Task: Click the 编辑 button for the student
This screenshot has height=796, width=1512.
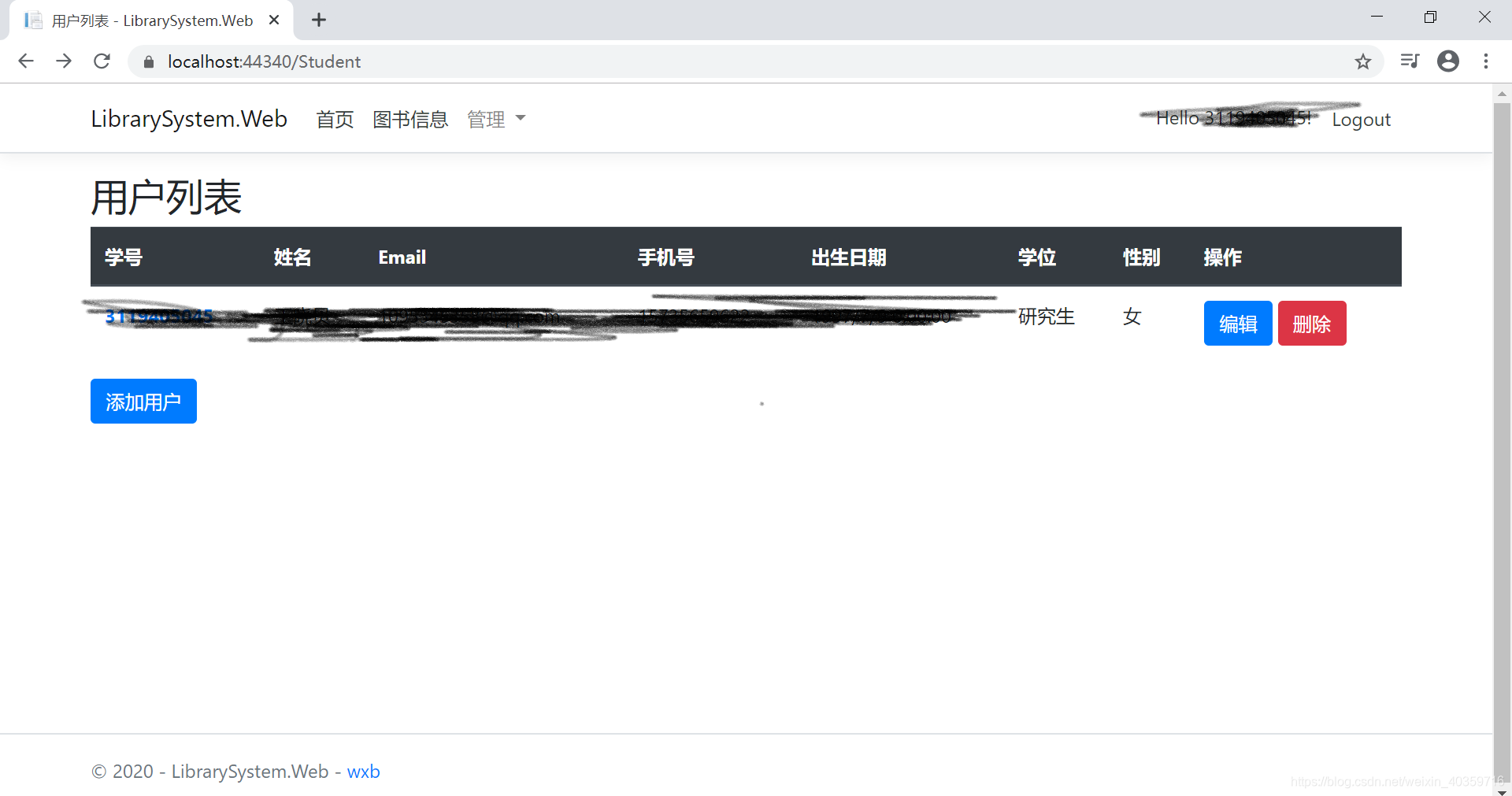Action: [1237, 323]
